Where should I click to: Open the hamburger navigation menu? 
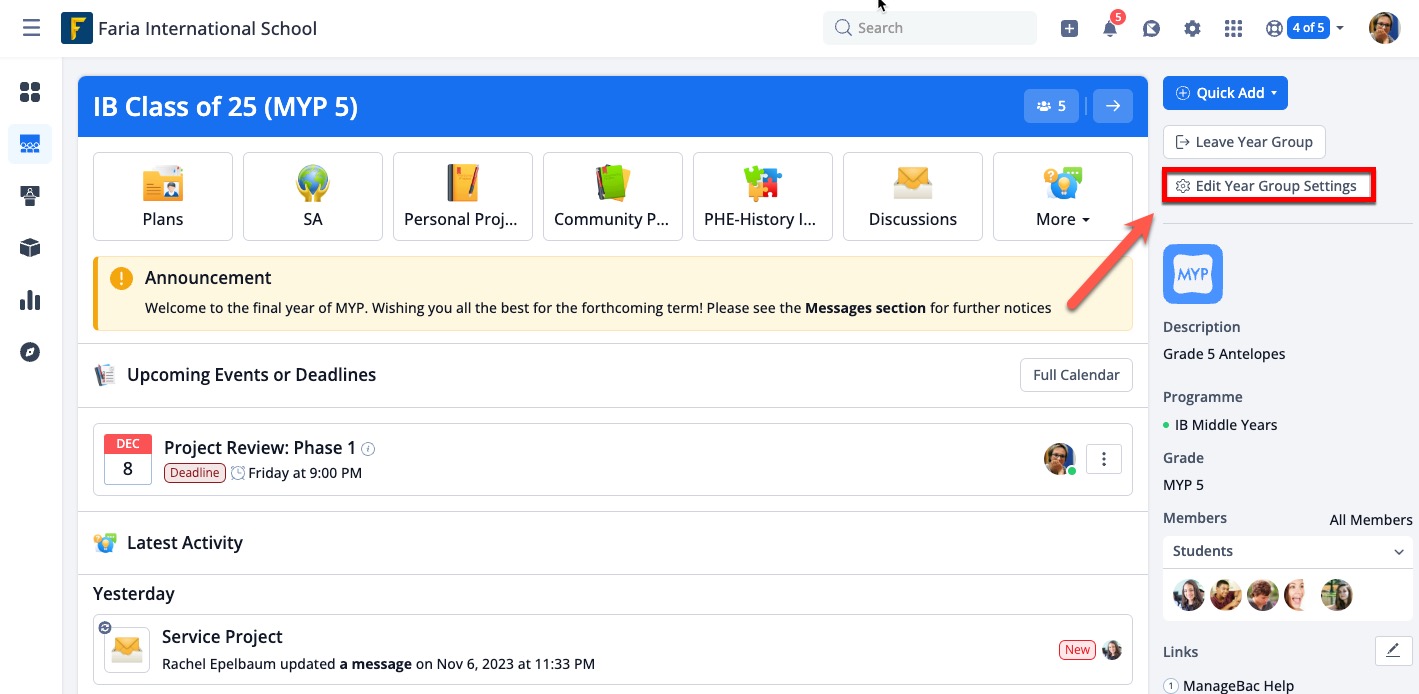(31, 28)
